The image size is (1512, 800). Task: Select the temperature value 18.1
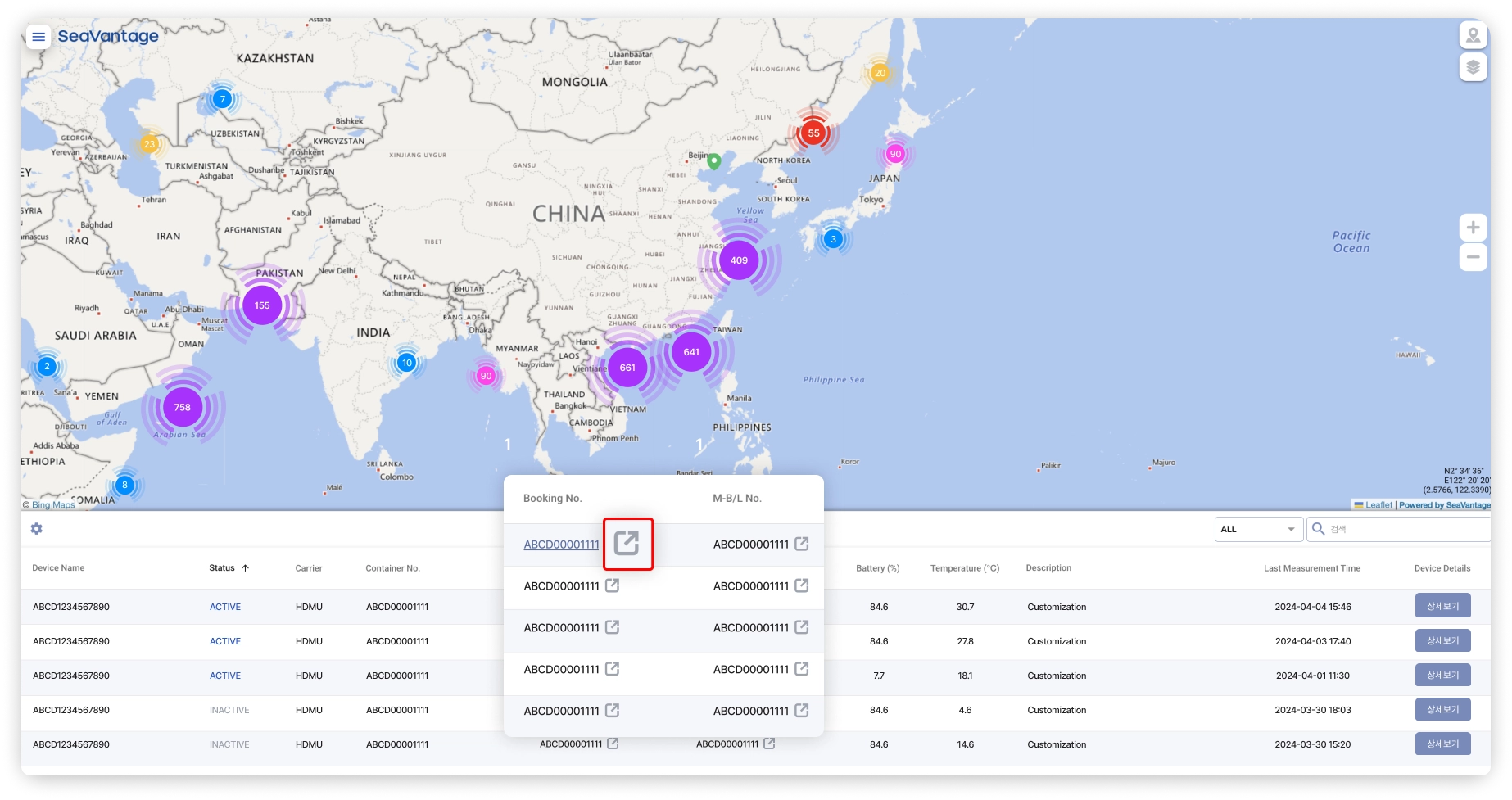pos(965,676)
